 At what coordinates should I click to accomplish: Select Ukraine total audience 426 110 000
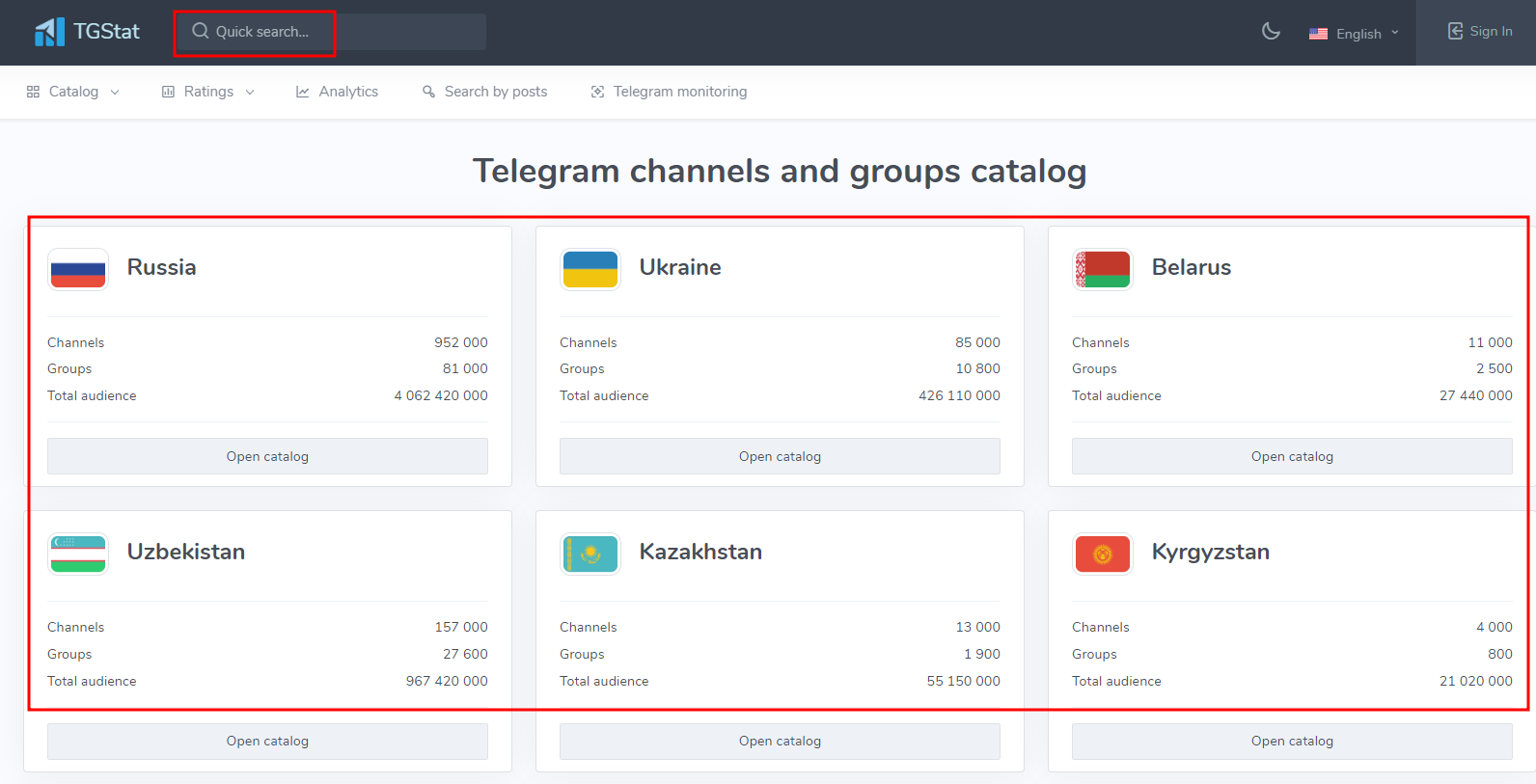pos(959,395)
